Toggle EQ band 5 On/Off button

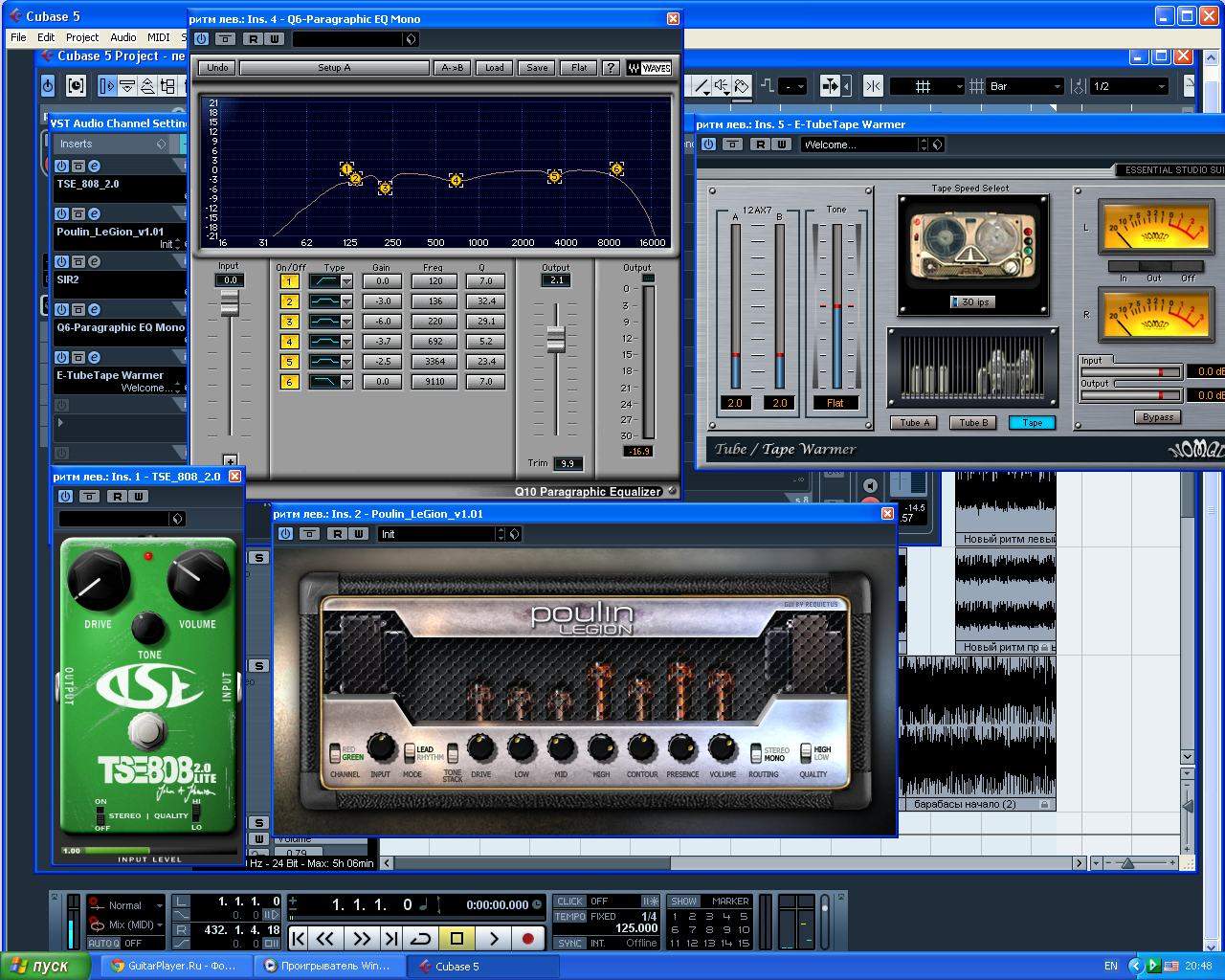pos(289,362)
